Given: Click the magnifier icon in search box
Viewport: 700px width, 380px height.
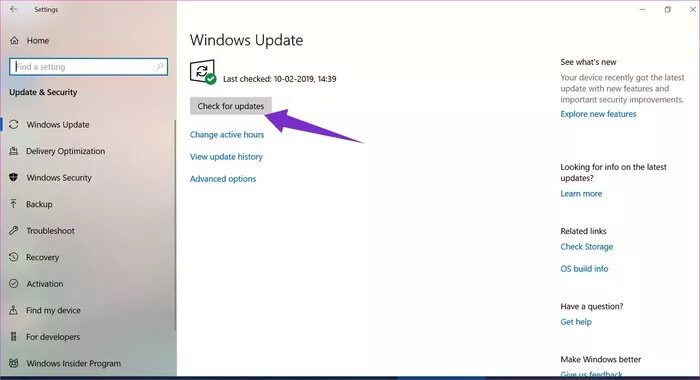Looking at the screenshot, I should tap(160, 67).
